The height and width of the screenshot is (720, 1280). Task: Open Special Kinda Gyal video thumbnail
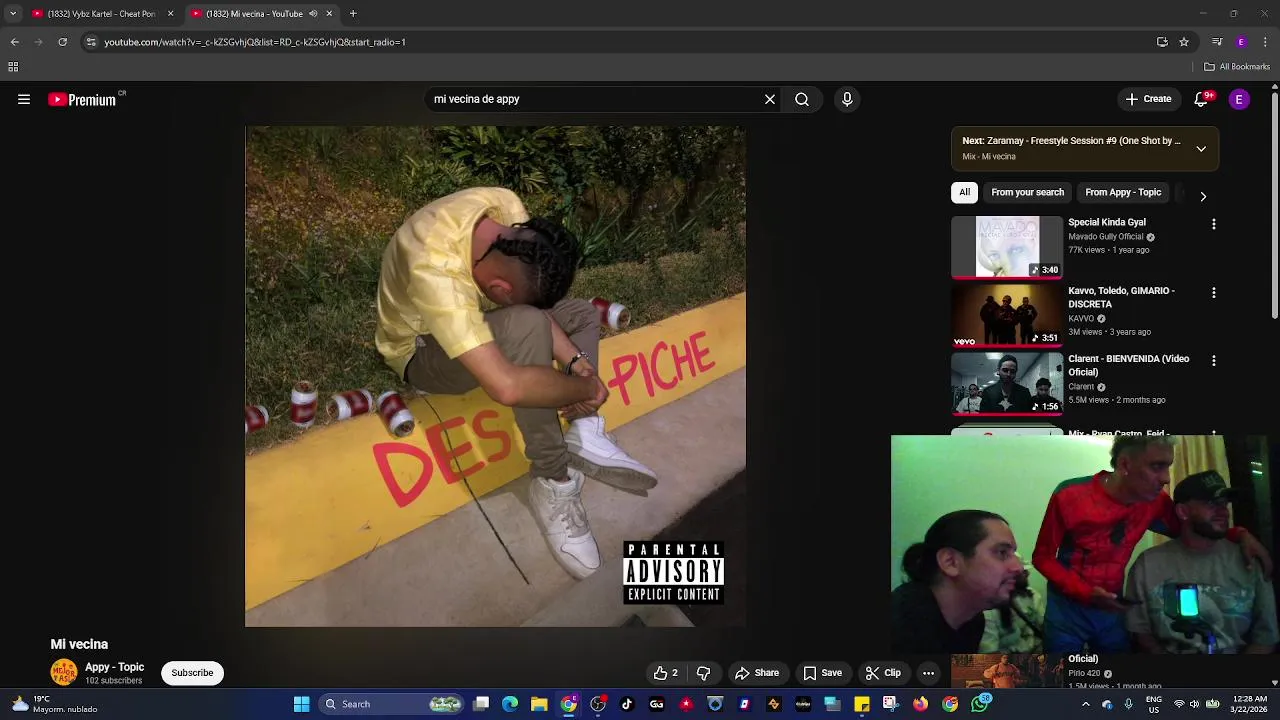tap(1007, 247)
